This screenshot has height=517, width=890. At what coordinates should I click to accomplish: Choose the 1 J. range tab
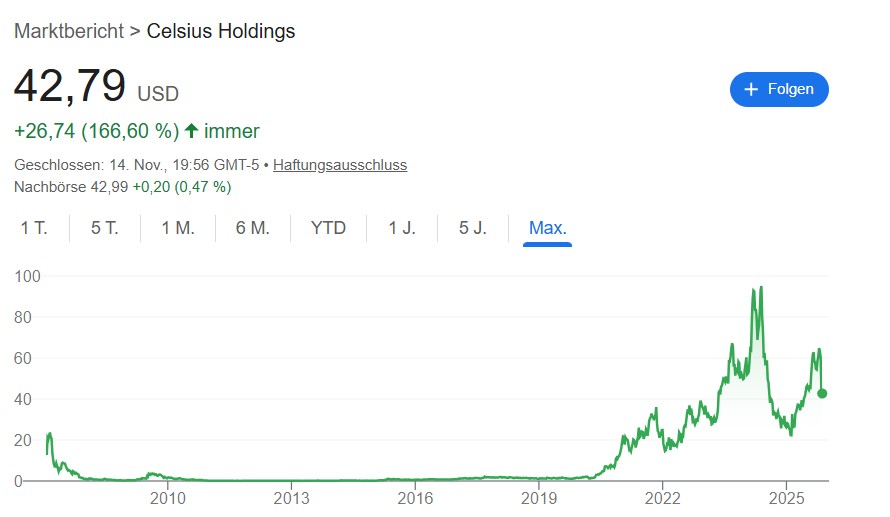(402, 228)
